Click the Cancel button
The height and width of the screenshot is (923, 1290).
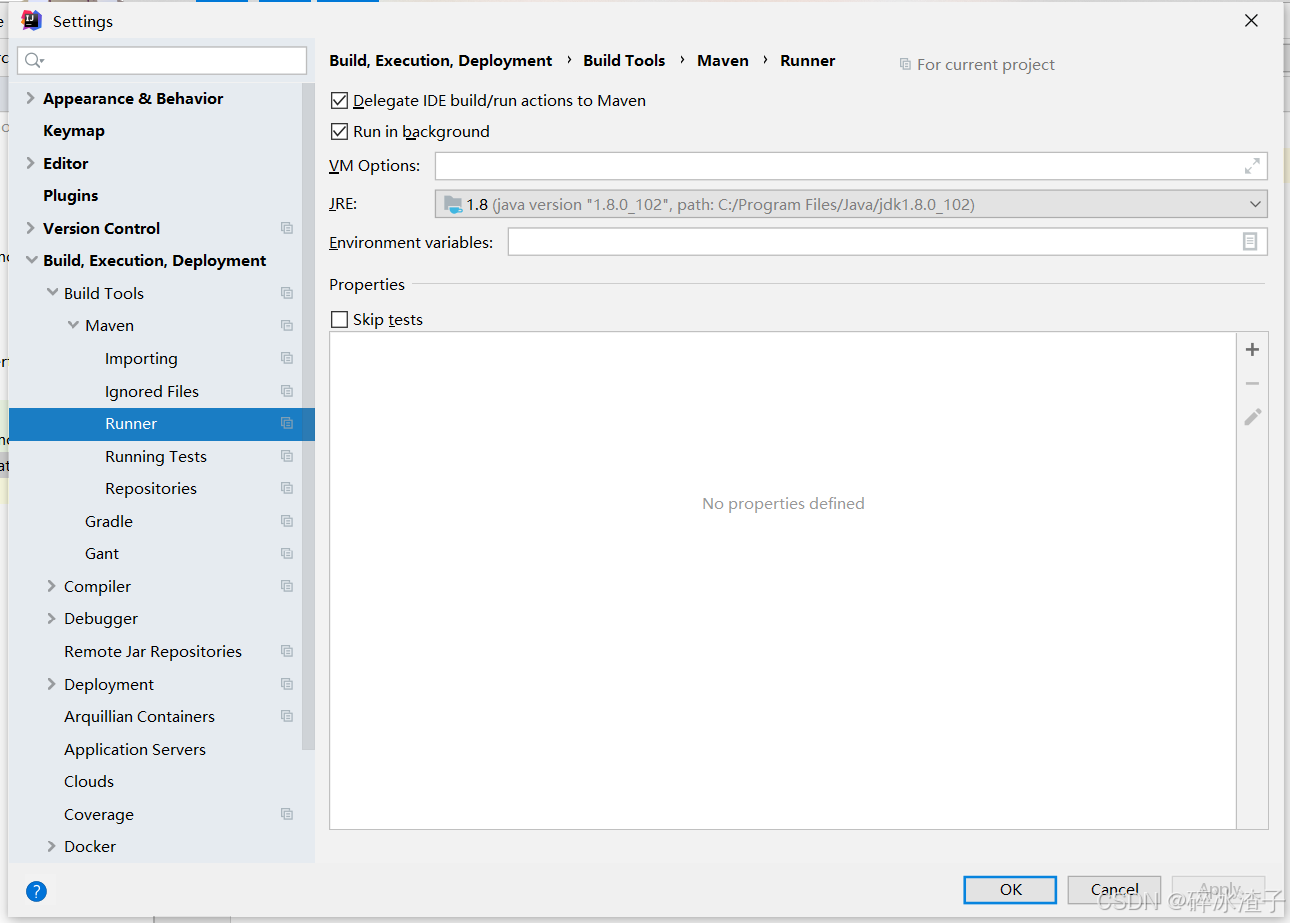[1114, 890]
